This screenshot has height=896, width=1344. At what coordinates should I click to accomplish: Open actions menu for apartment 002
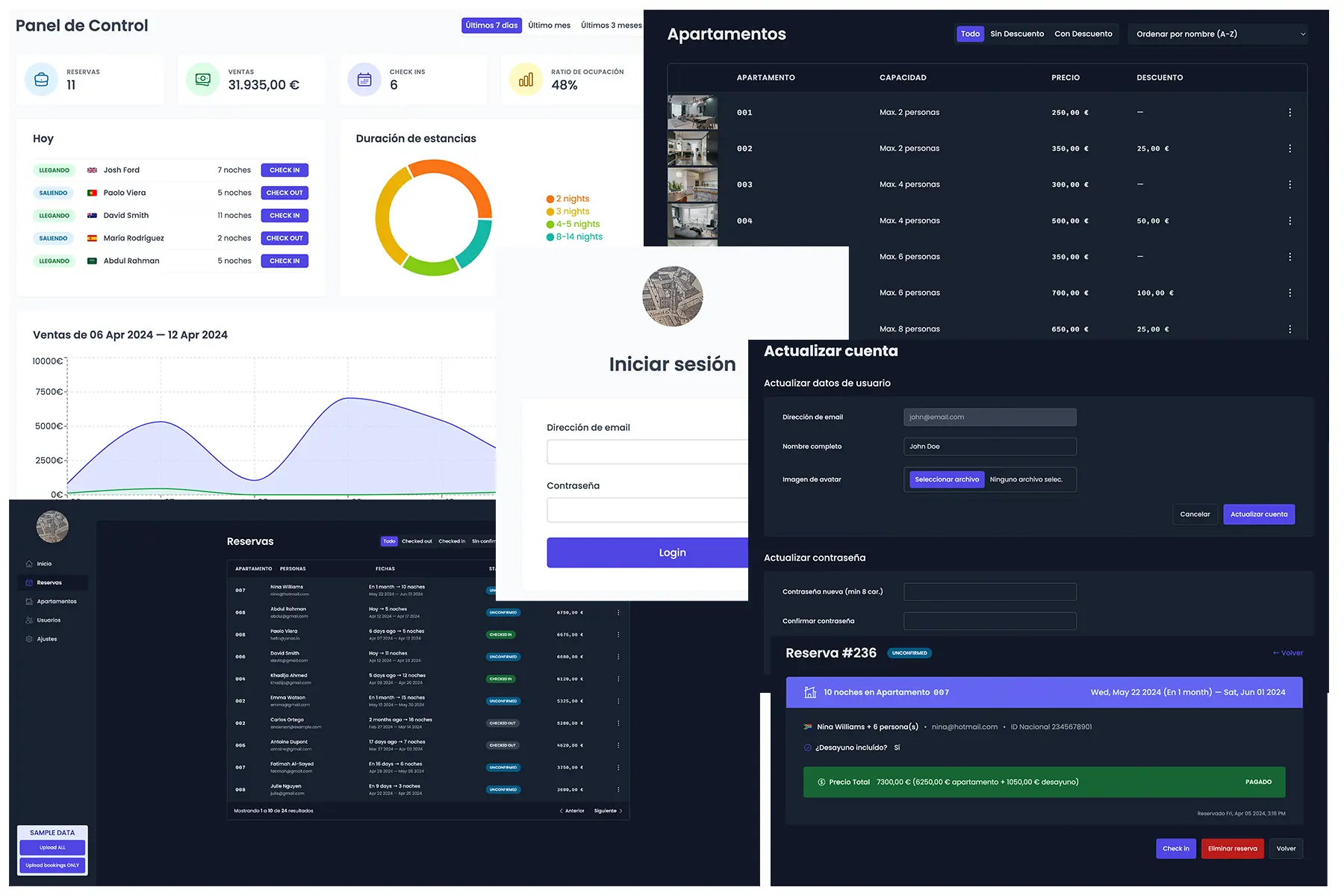tap(1289, 149)
